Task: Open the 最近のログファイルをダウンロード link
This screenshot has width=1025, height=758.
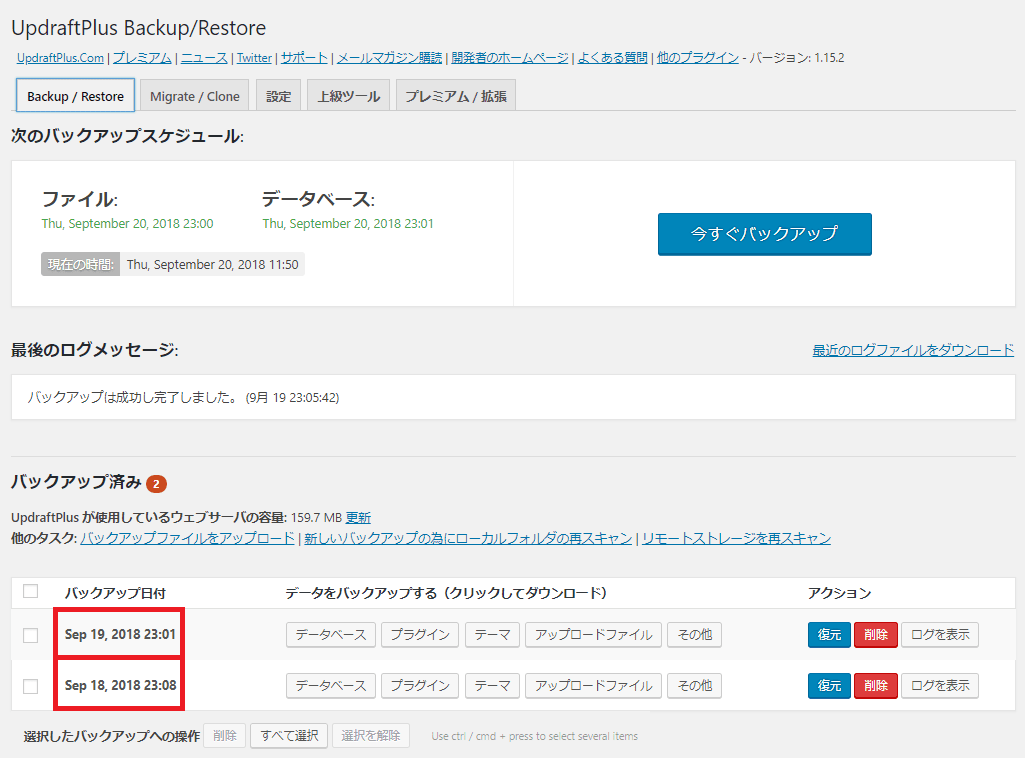Action: click(912, 349)
